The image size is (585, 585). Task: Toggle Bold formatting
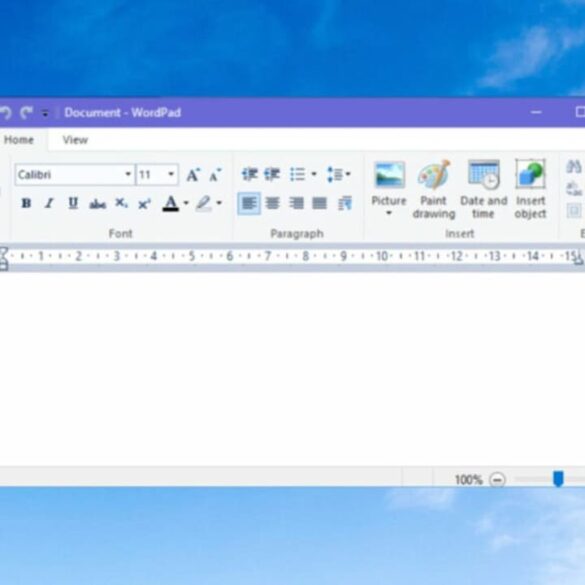point(26,203)
